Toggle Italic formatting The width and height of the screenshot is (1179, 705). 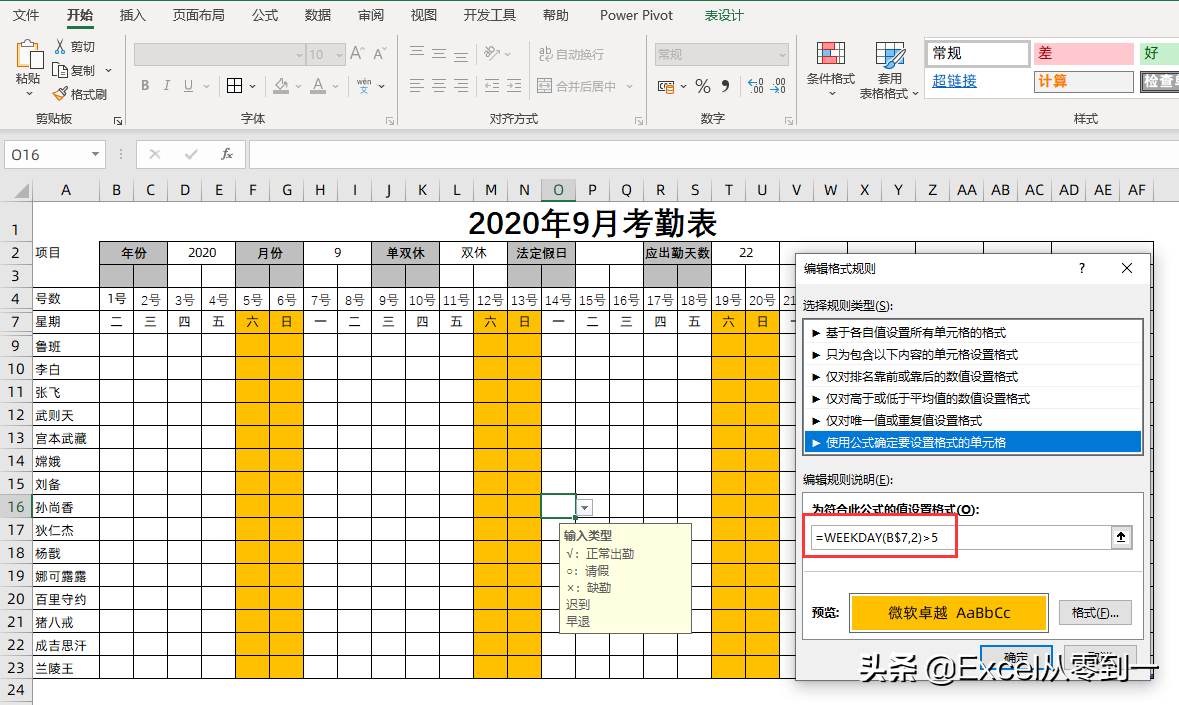tap(166, 86)
